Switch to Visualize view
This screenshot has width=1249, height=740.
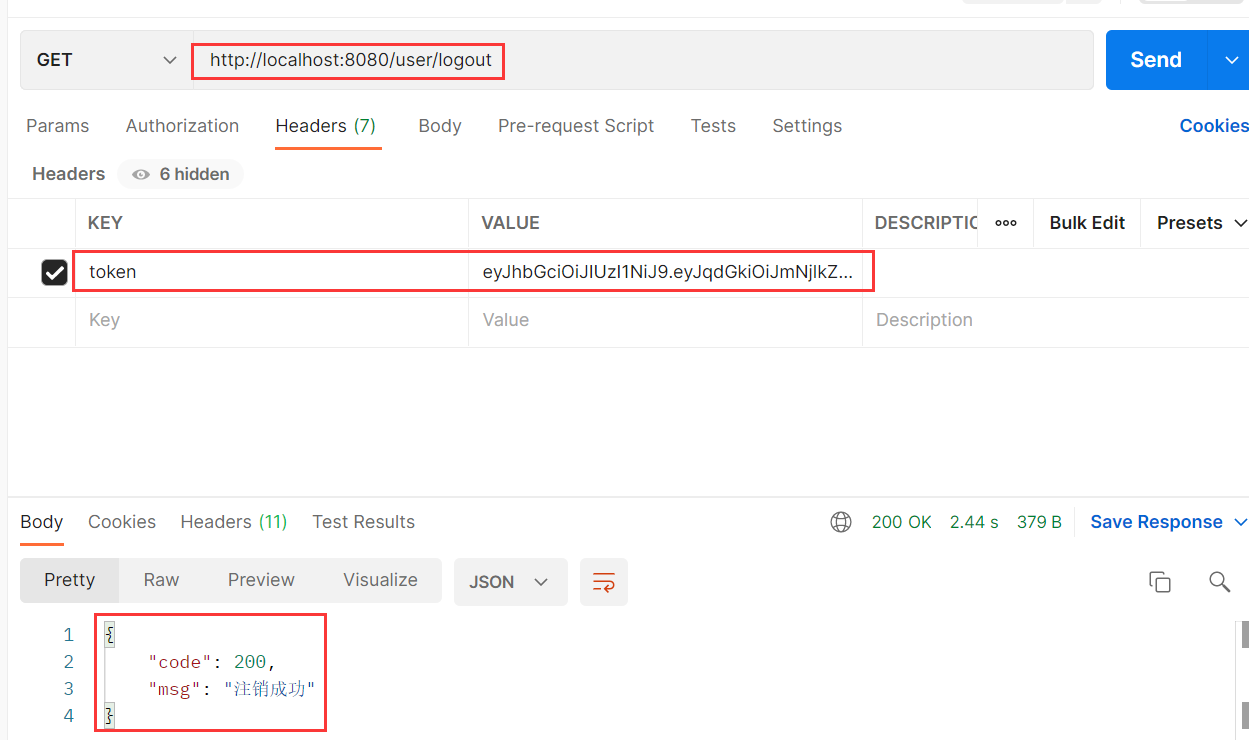380,580
